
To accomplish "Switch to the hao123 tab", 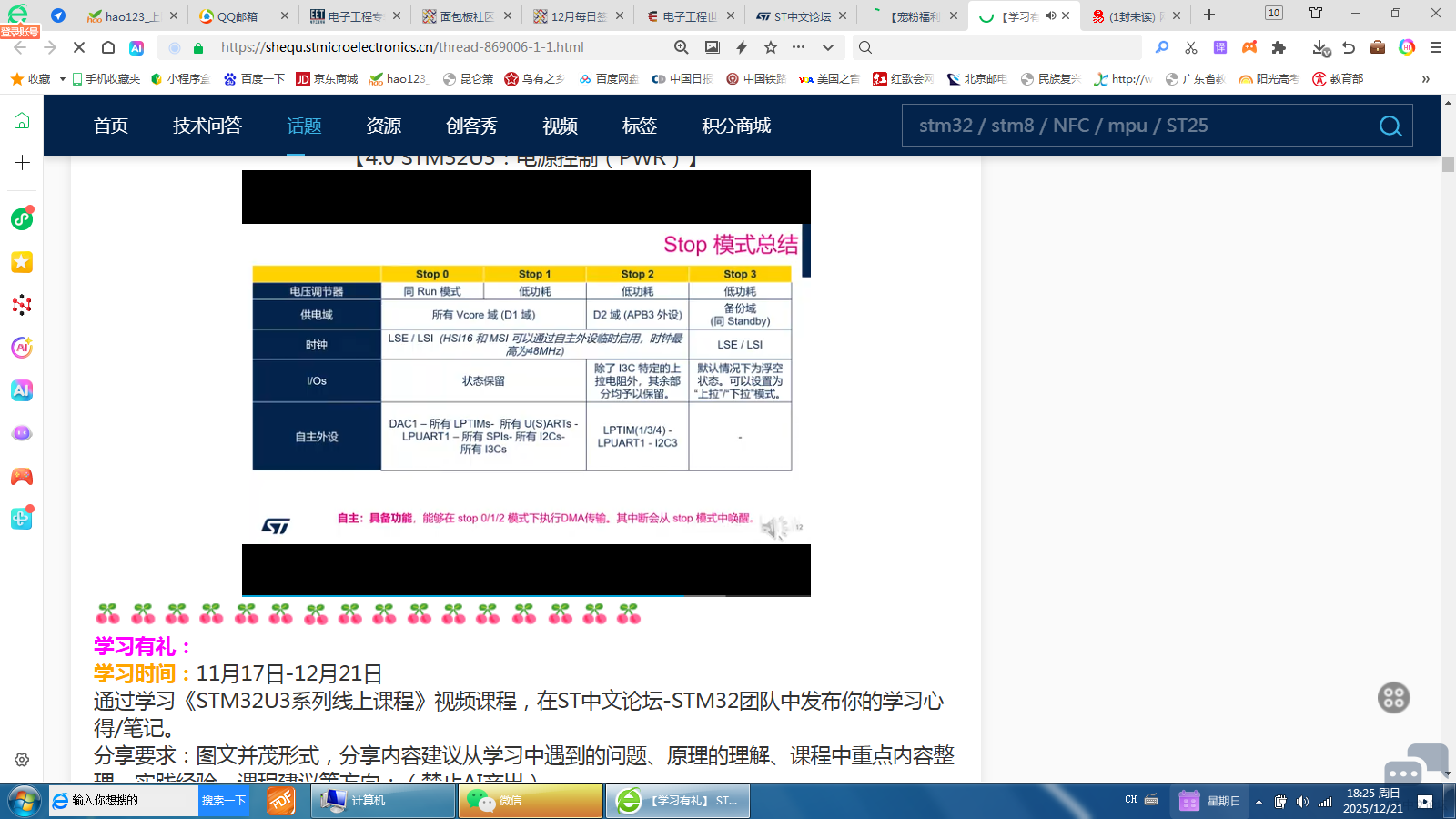I will 133,16.
